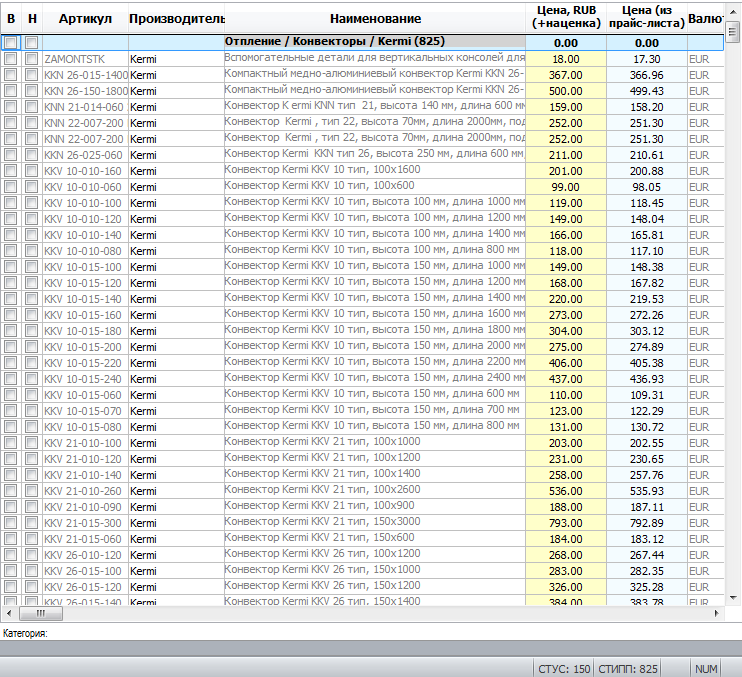The height and width of the screenshot is (677, 742).
Task: Enable B checkbox for KKV 10-015-200
Action: [x=10, y=347]
